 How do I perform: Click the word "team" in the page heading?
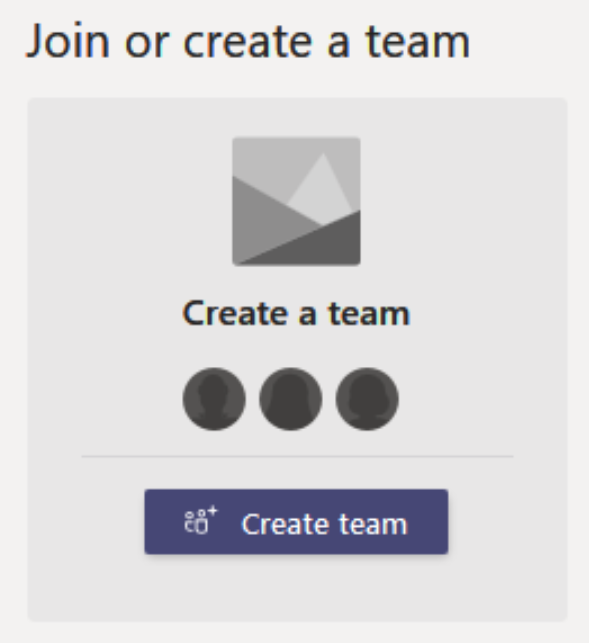pyautogui.click(x=418, y=42)
